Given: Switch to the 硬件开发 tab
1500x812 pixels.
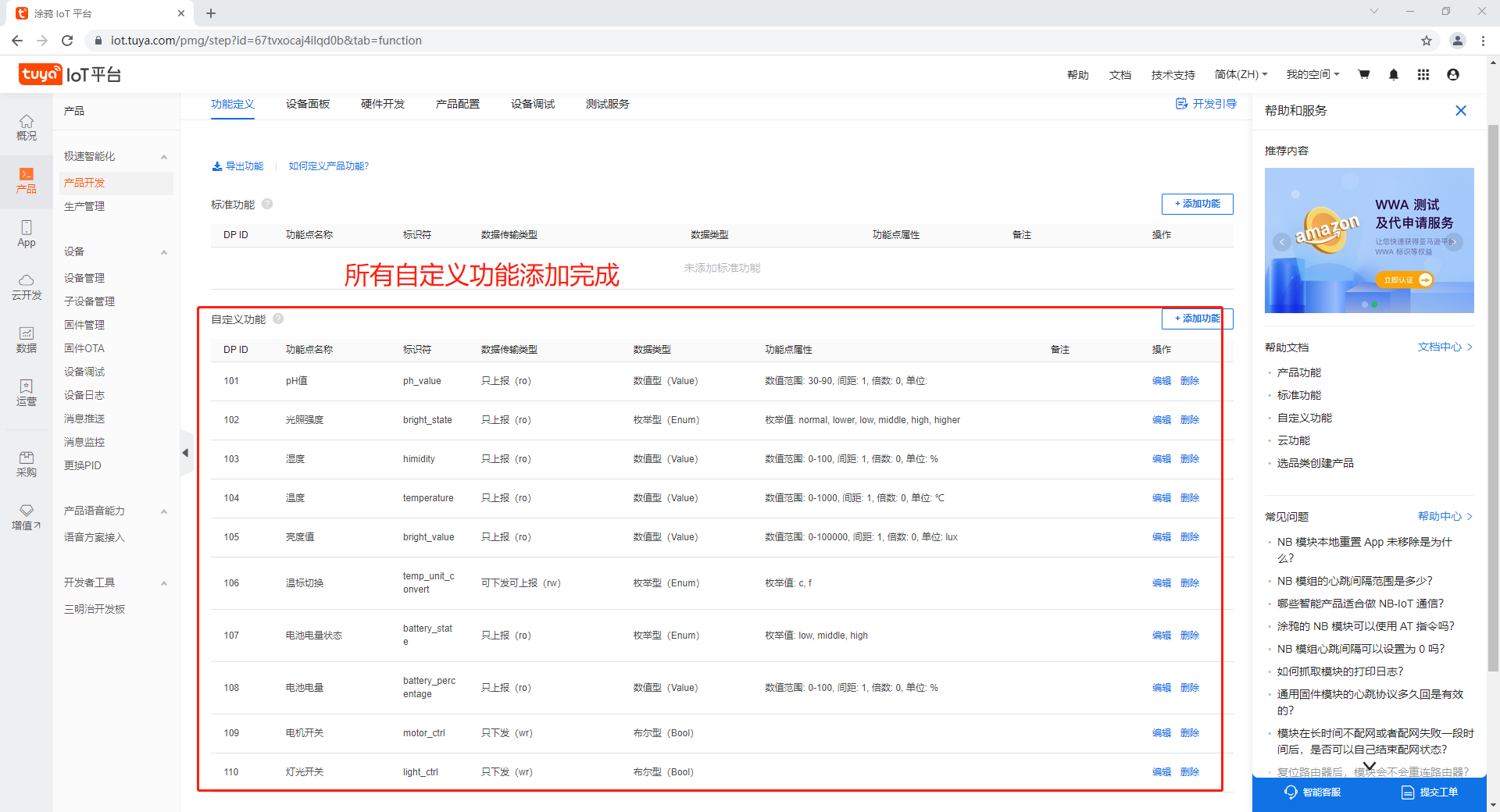Looking at the screenshot, I should [x=383, y=104].
